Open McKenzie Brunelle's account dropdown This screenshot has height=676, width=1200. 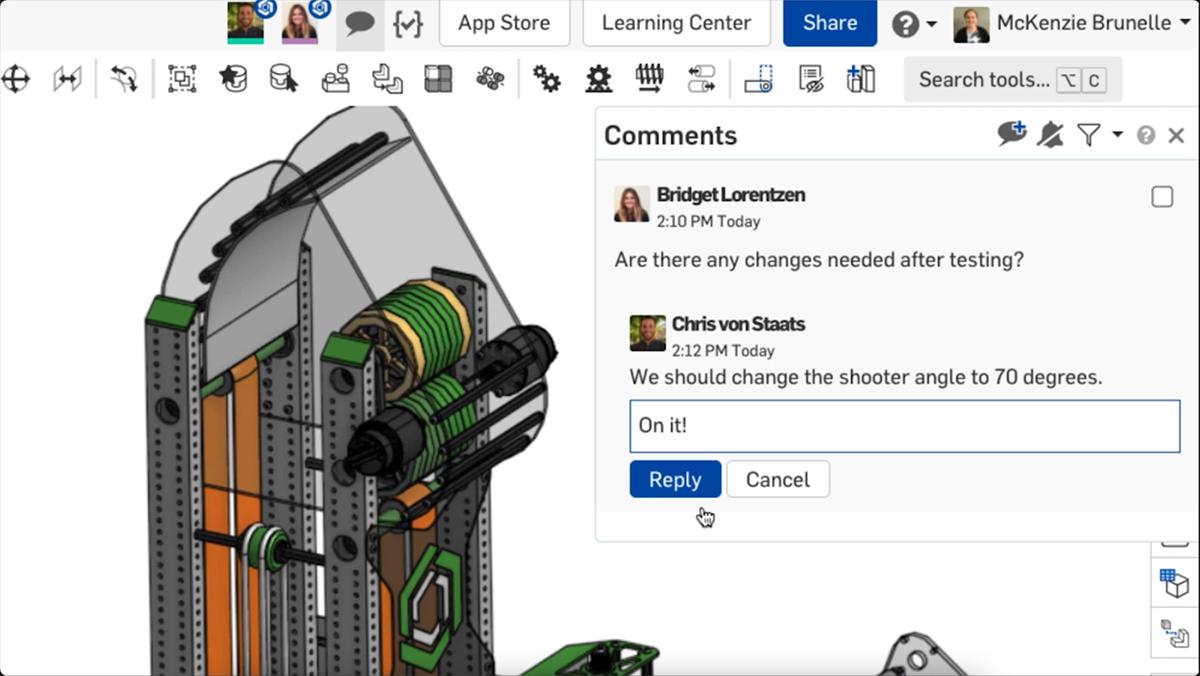[1085, 22]
